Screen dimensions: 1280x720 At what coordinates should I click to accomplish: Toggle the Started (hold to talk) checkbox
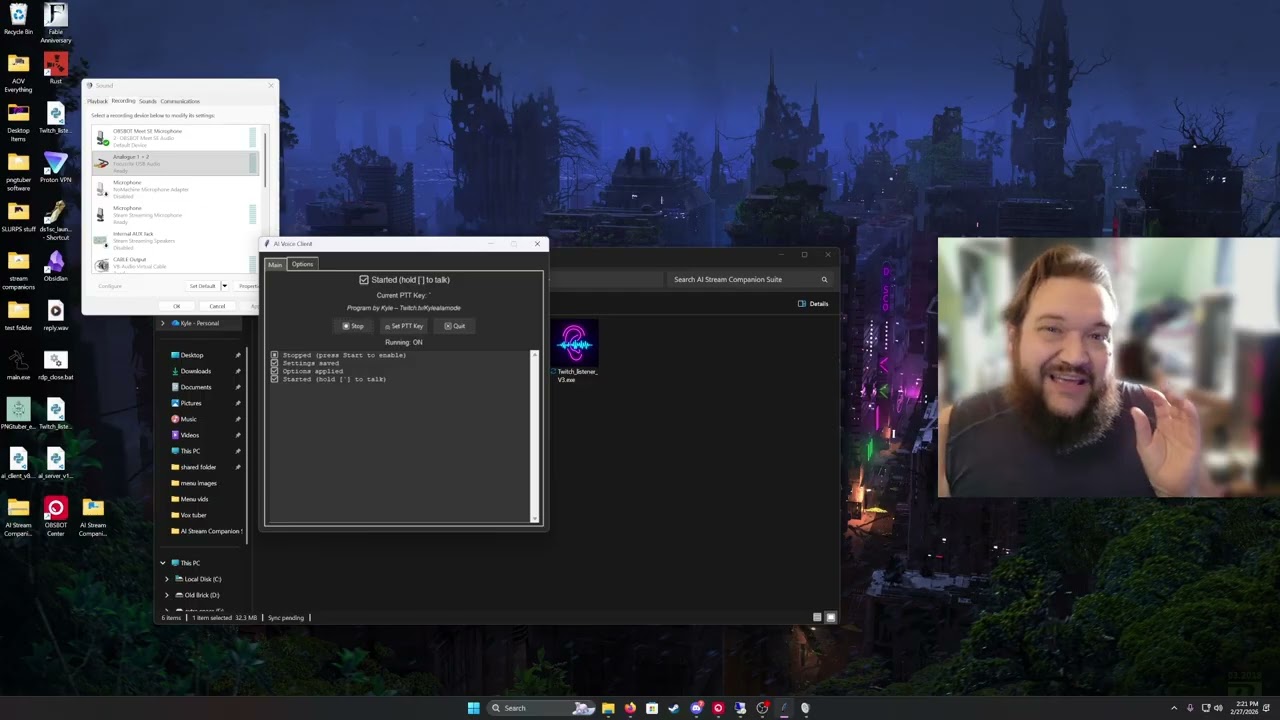pyautogui.click(x=364, y=280)
